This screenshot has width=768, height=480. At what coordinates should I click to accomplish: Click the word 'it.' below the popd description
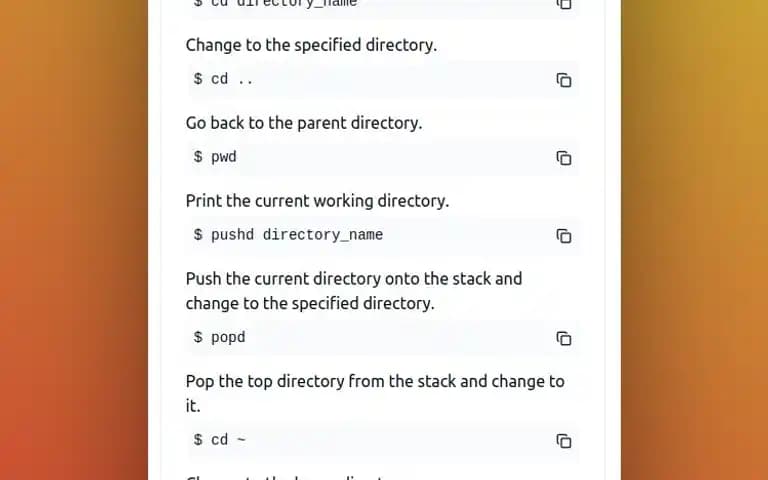point(193,406)
